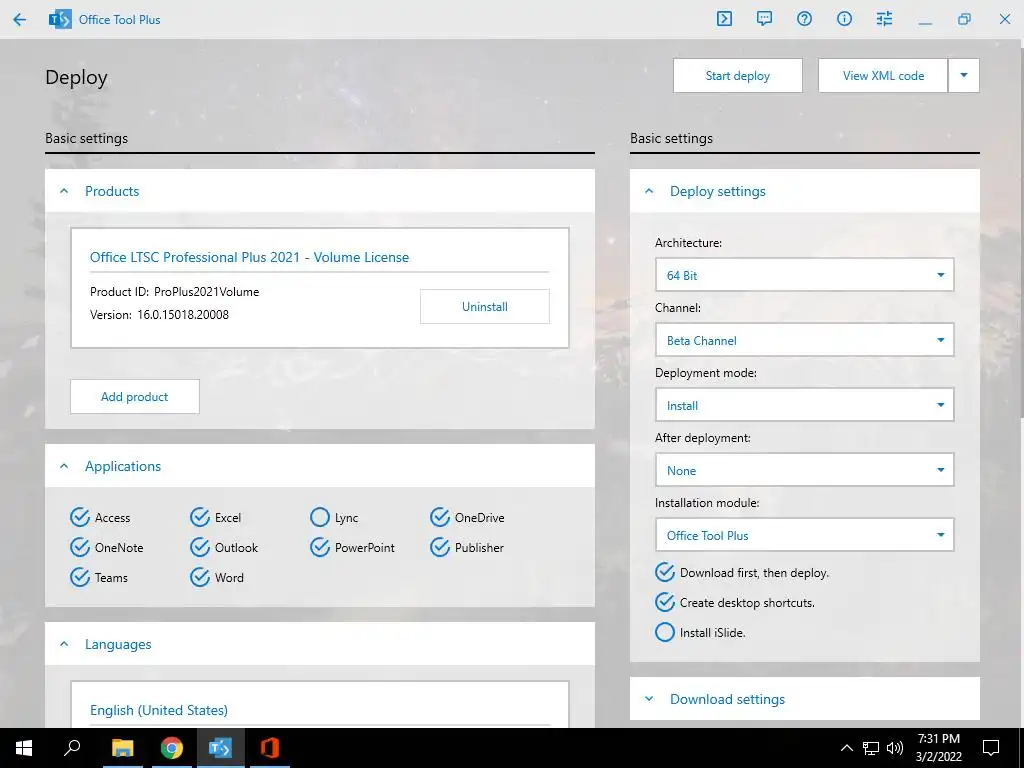Open the volume speaker tray icon
The image size is (1024, 768).
click(x=895, y=748)
